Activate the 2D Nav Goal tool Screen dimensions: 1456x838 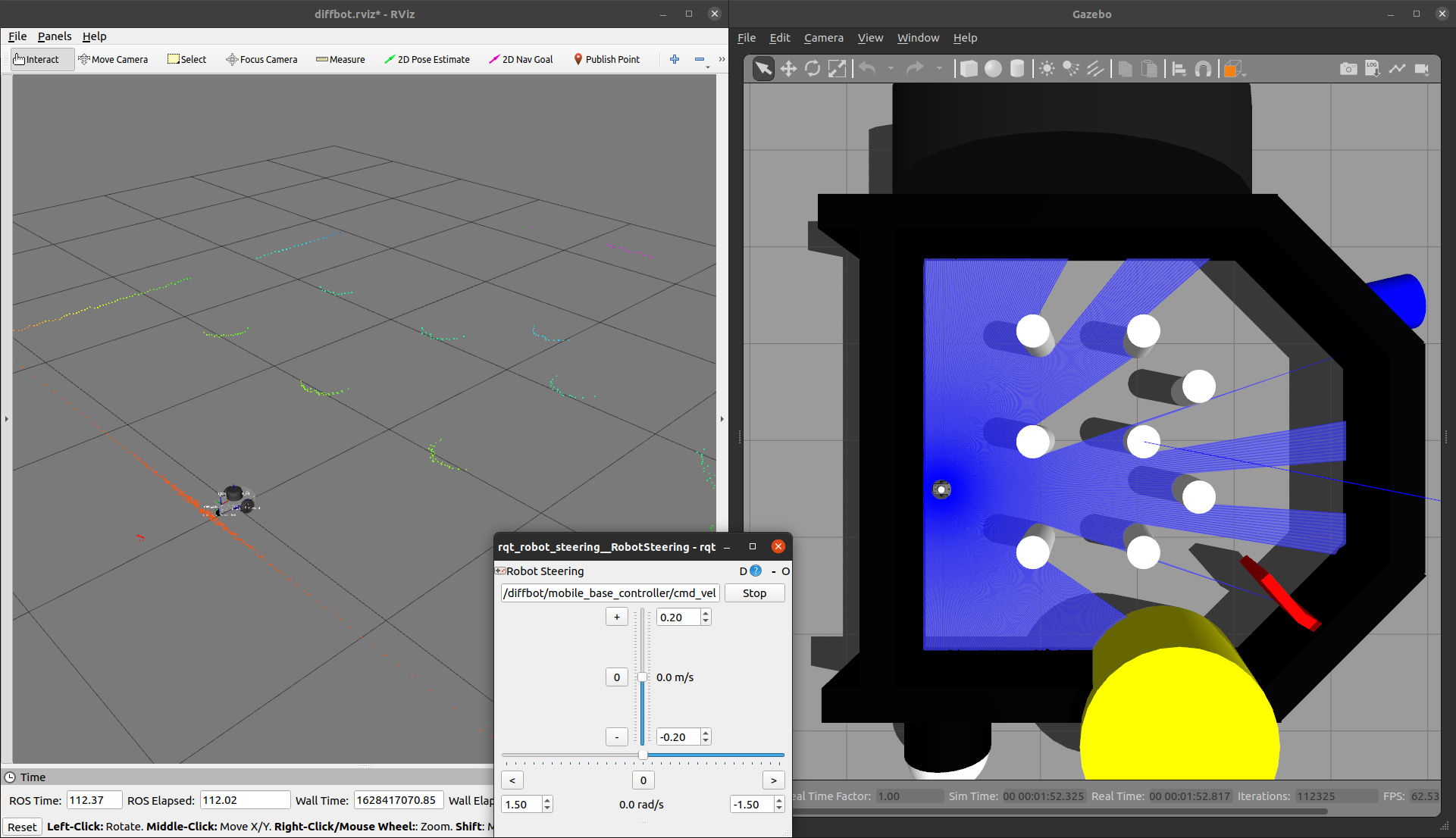[x=521, y=59]
